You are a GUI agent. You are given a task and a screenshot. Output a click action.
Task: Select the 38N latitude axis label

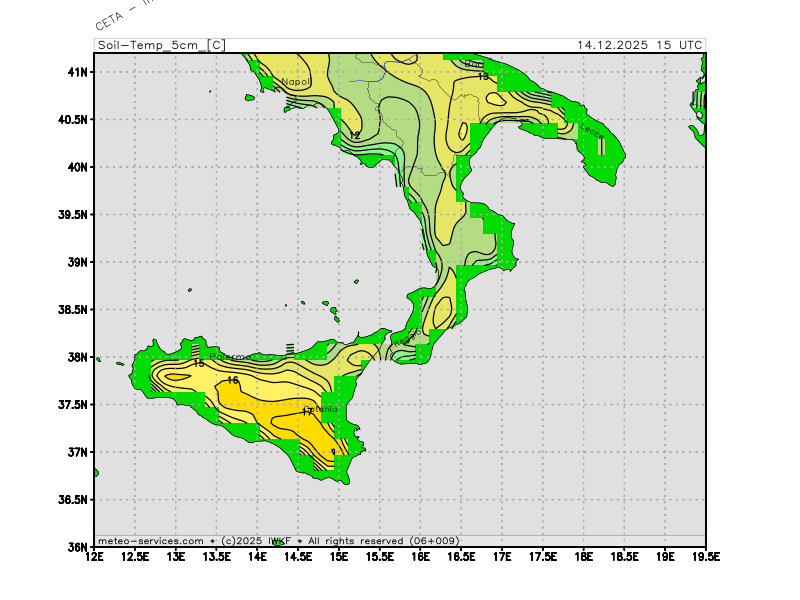[x=78, y=357]
